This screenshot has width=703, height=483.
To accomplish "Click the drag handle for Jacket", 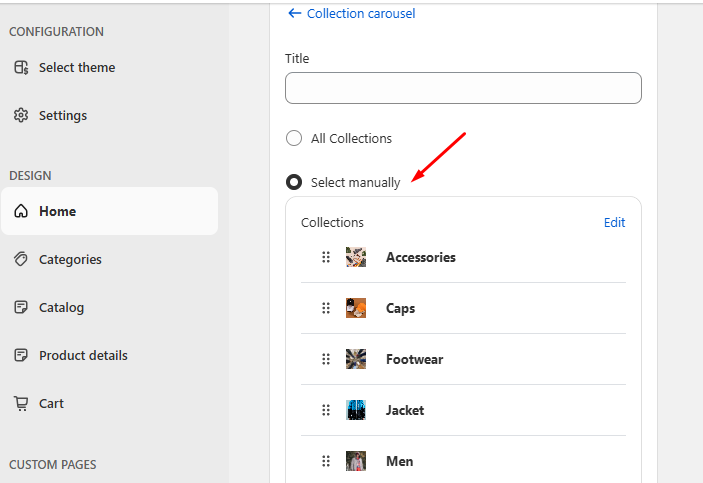I will tap(326, 410).
